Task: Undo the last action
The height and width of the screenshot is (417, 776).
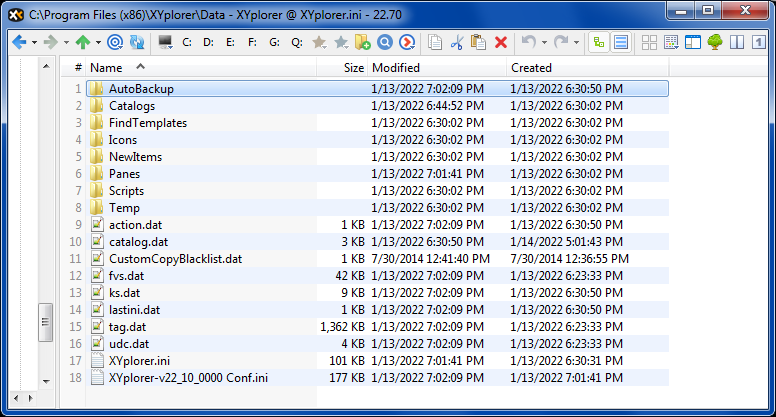Action: click(x=529, y=42)
